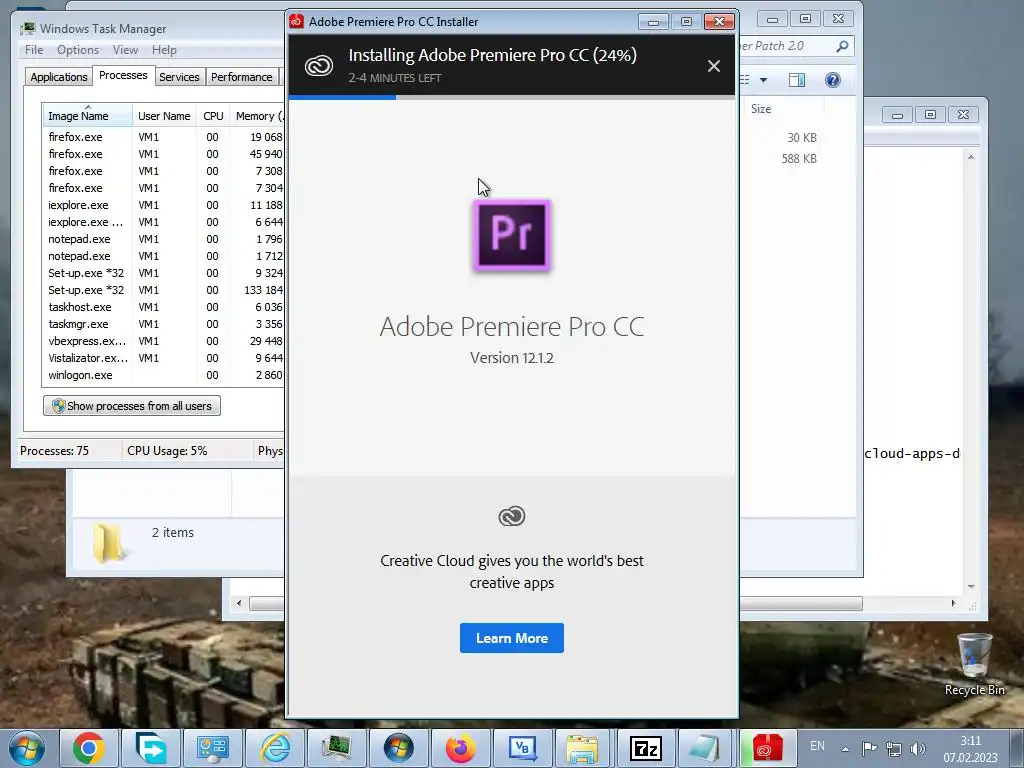The height and width of the screenshot is (768, 1024).
Task: Click the Notepad vertical scrollbar up arrow
Action: [971, 157]
